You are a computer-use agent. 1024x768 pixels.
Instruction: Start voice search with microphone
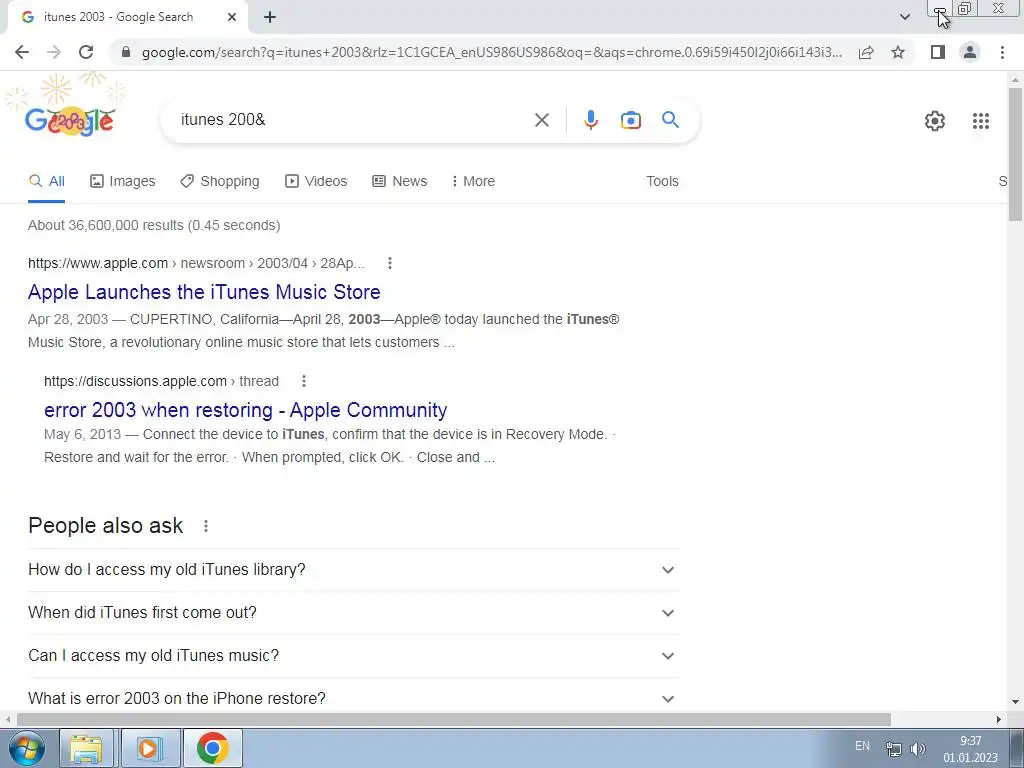(590, 120)
